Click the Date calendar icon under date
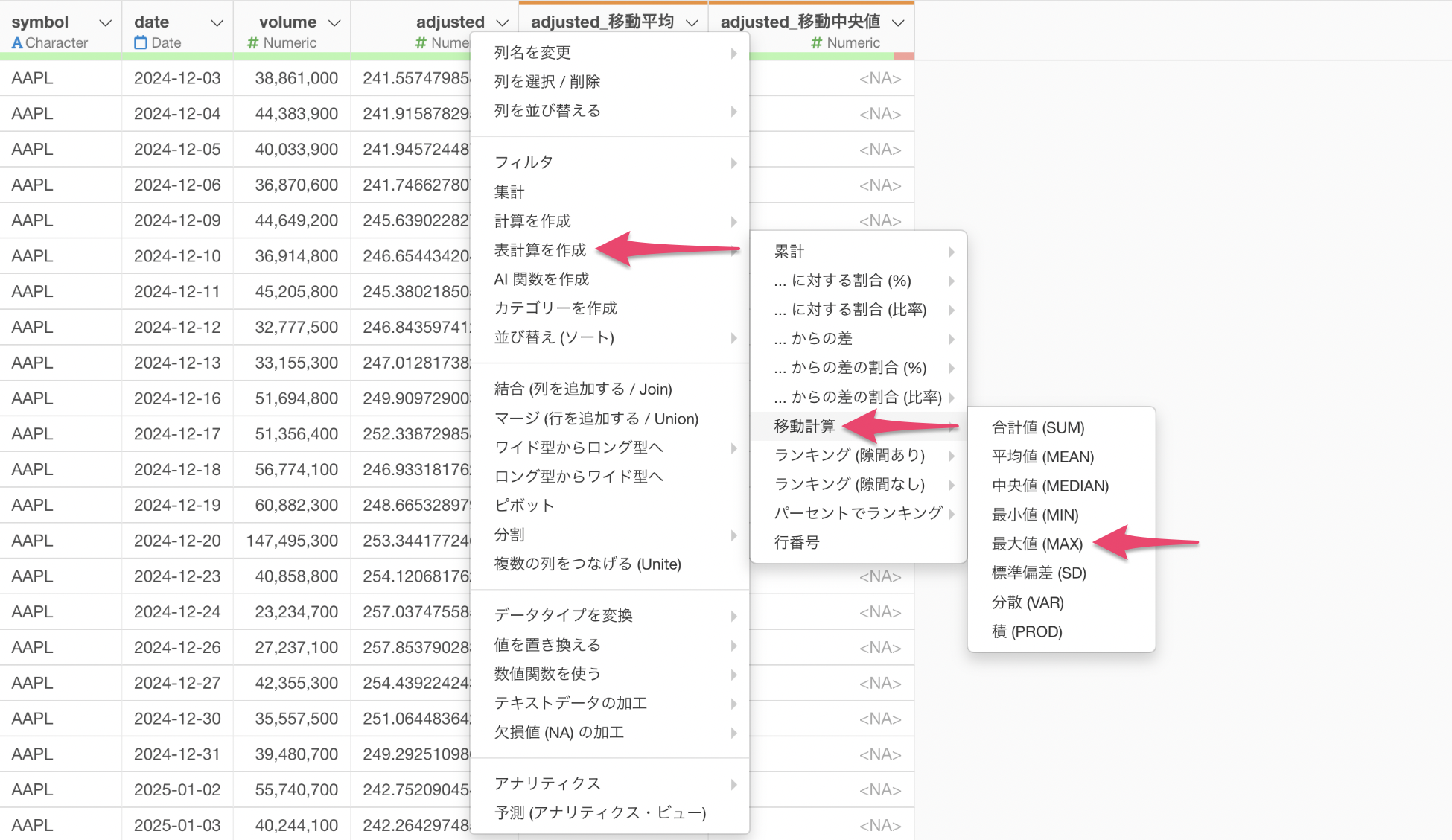The image size is (1452, 840). click(x=140, y=43)
